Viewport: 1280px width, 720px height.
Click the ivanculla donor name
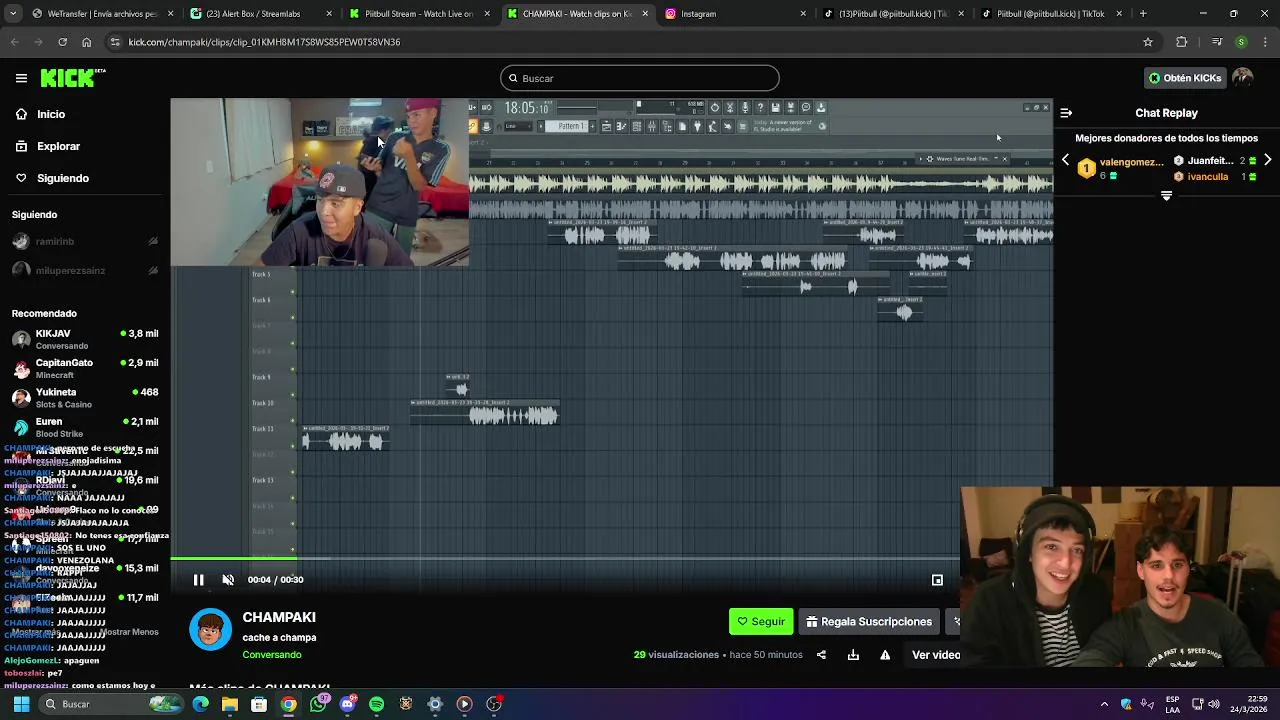point(1208,177)
